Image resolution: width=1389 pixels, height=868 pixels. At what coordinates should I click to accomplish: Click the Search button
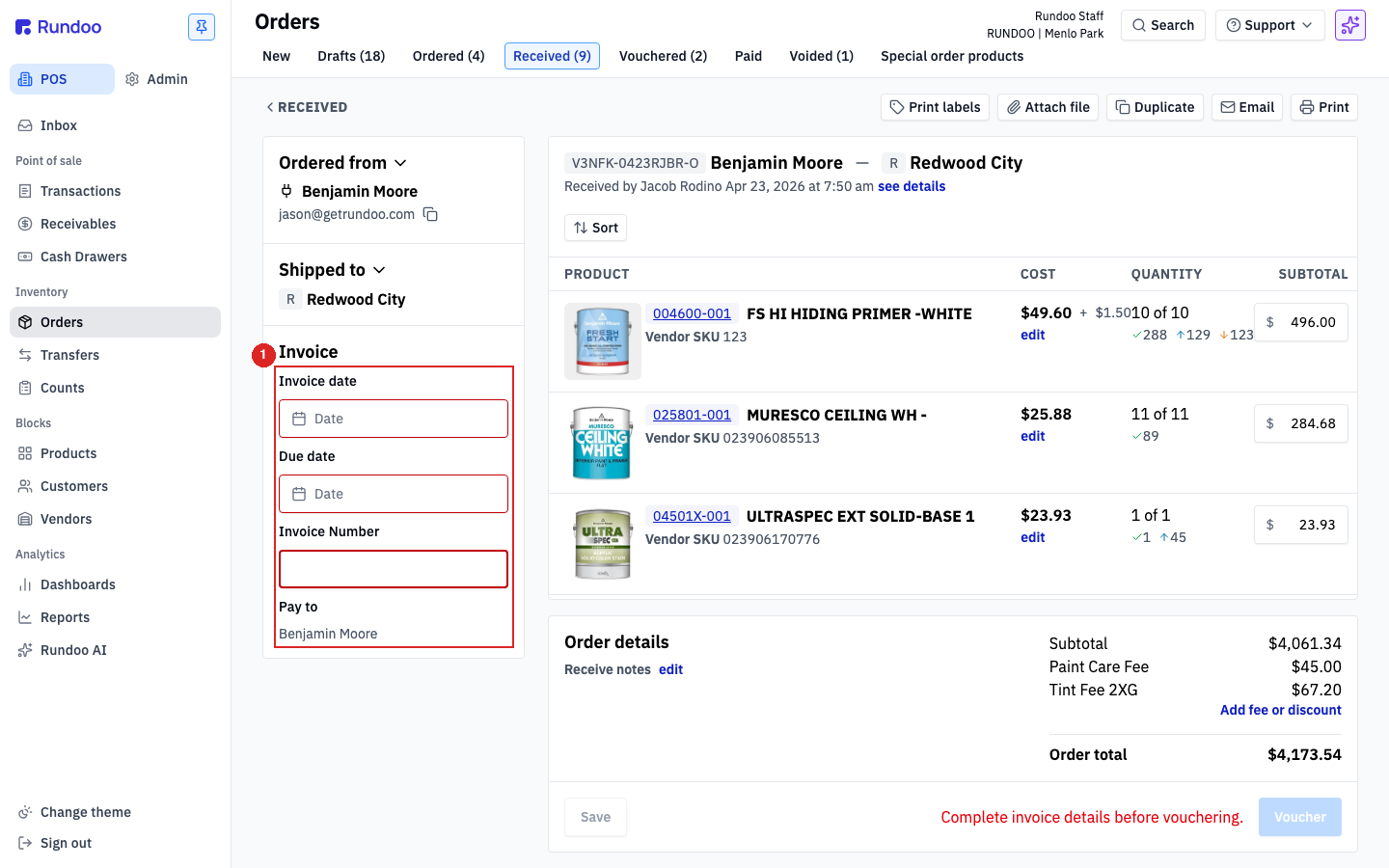click(1163, 25)
